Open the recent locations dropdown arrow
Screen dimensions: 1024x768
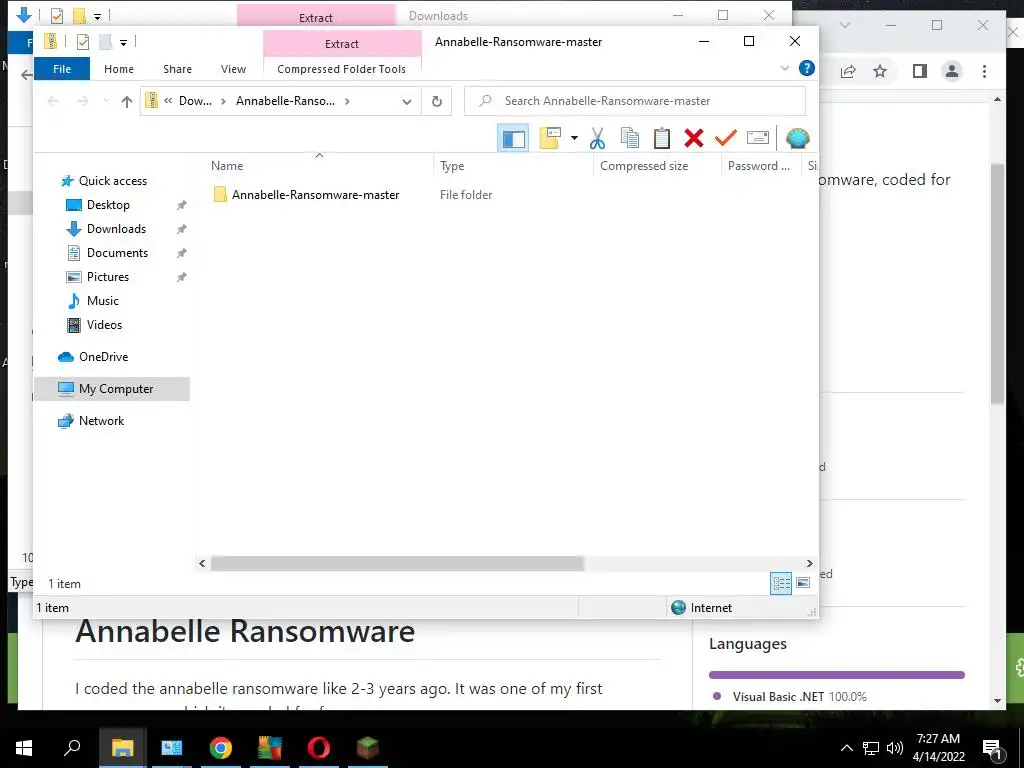[x=106, y=101]
